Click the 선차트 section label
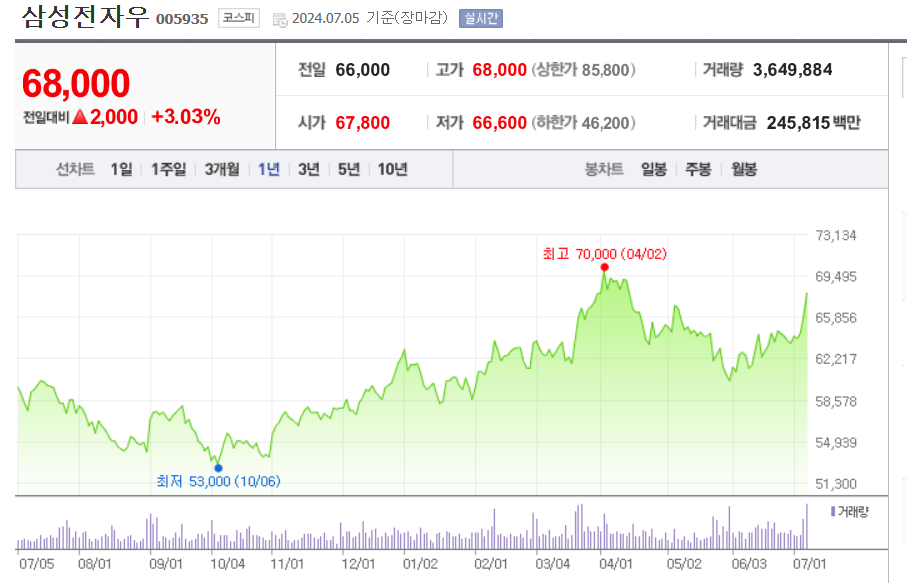 point(75,169)
